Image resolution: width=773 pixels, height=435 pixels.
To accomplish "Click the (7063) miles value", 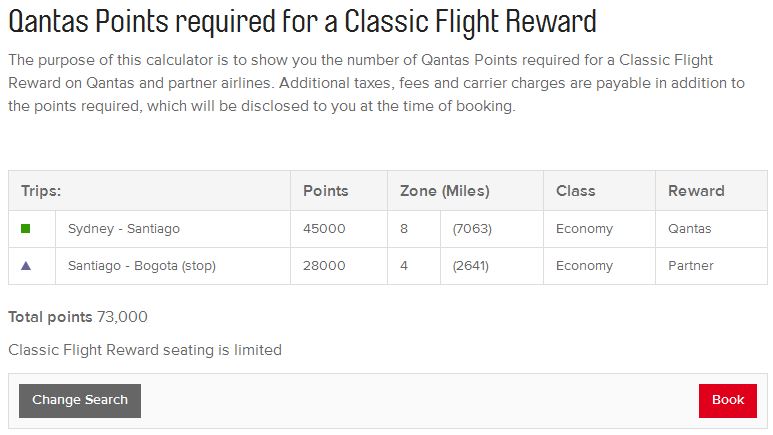I will click(x=472, y=229).
